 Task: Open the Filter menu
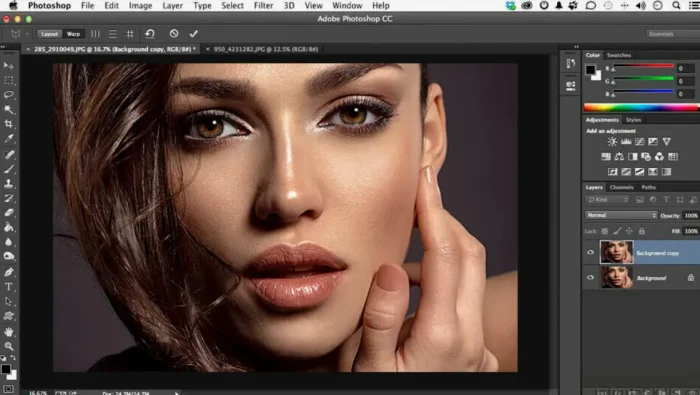click(x=263, y=5)
